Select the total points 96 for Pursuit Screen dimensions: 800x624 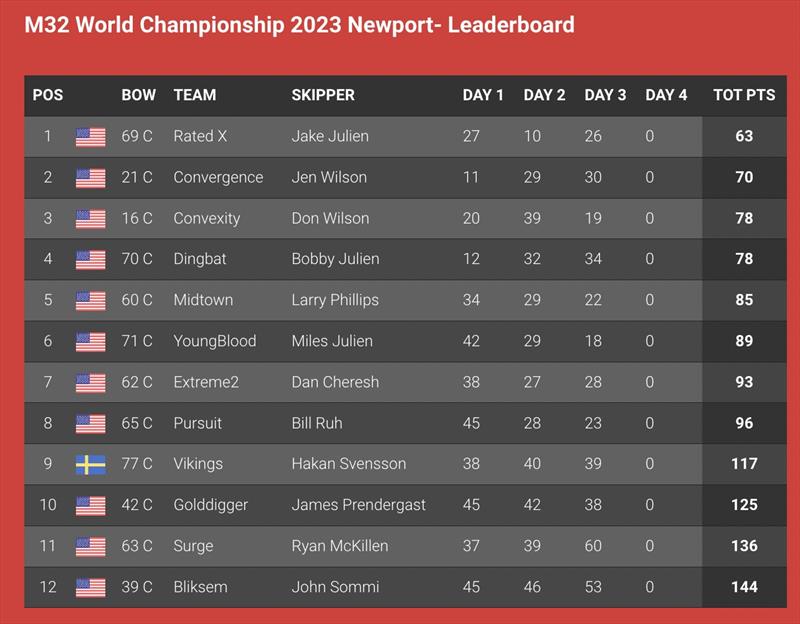744,423
